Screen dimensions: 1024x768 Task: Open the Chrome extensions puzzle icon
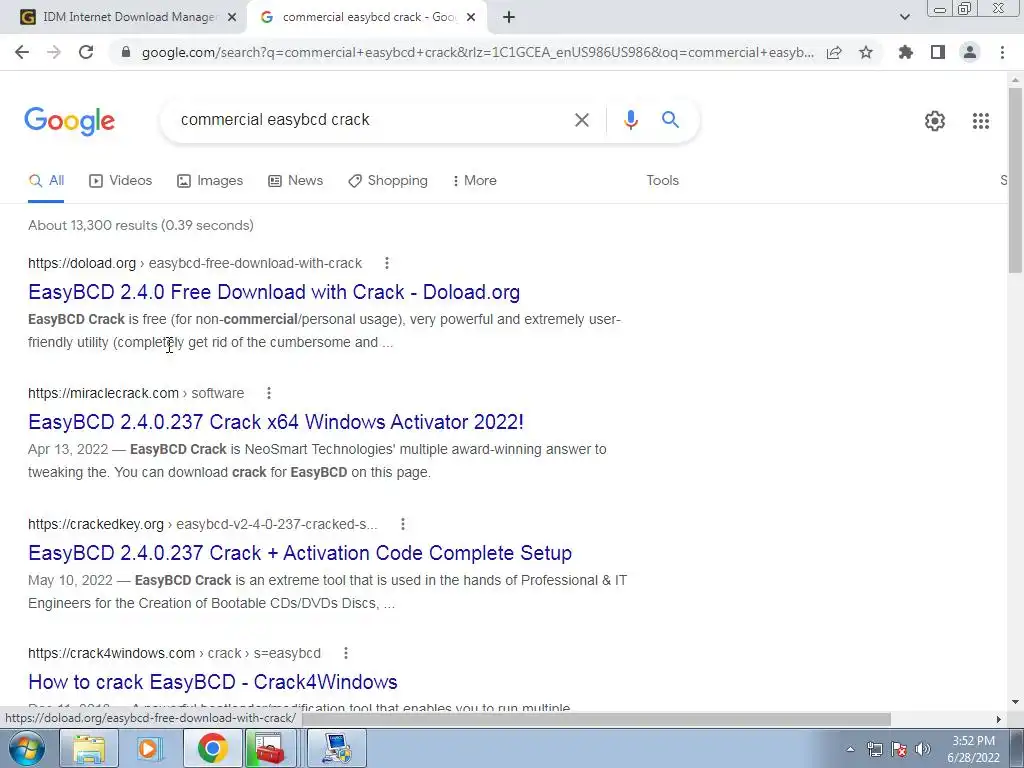click(x=905, y=52)
